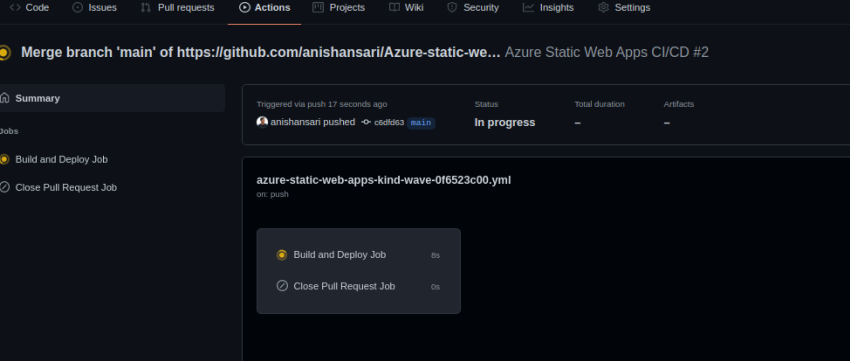Image resolution: width=850 pixels, height=361 pixels.
Task: Click the anishansari user avatar
Action: click(262, 122)
